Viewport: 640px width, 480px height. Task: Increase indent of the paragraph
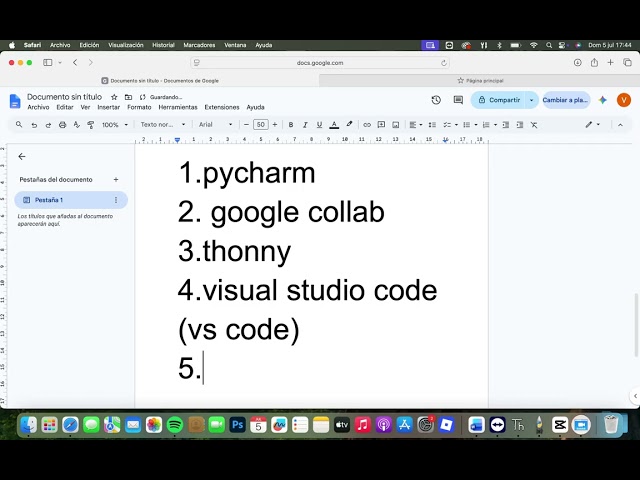click(x=520, y=124)
